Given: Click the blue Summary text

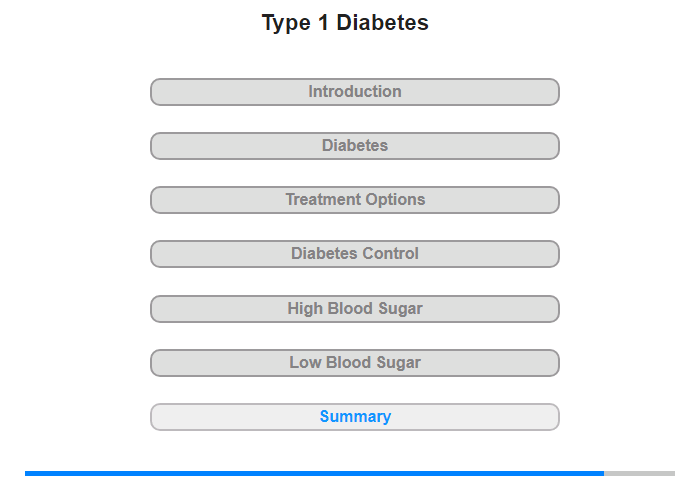Looking at the screenshot, I should coord(355,417).
